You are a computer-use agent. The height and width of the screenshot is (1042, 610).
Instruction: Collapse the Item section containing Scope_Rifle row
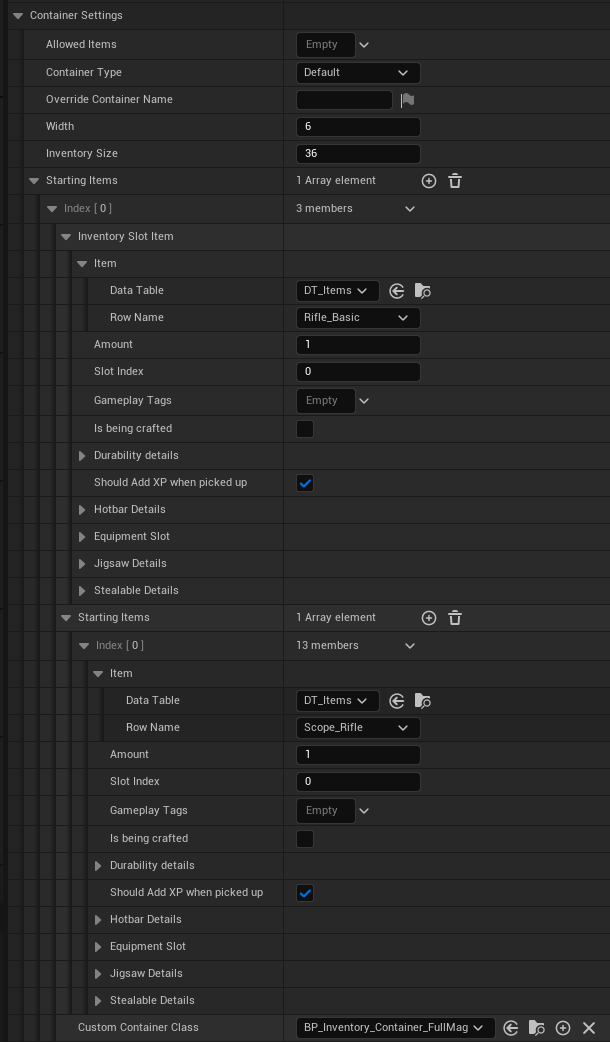(x=98, y=674)
